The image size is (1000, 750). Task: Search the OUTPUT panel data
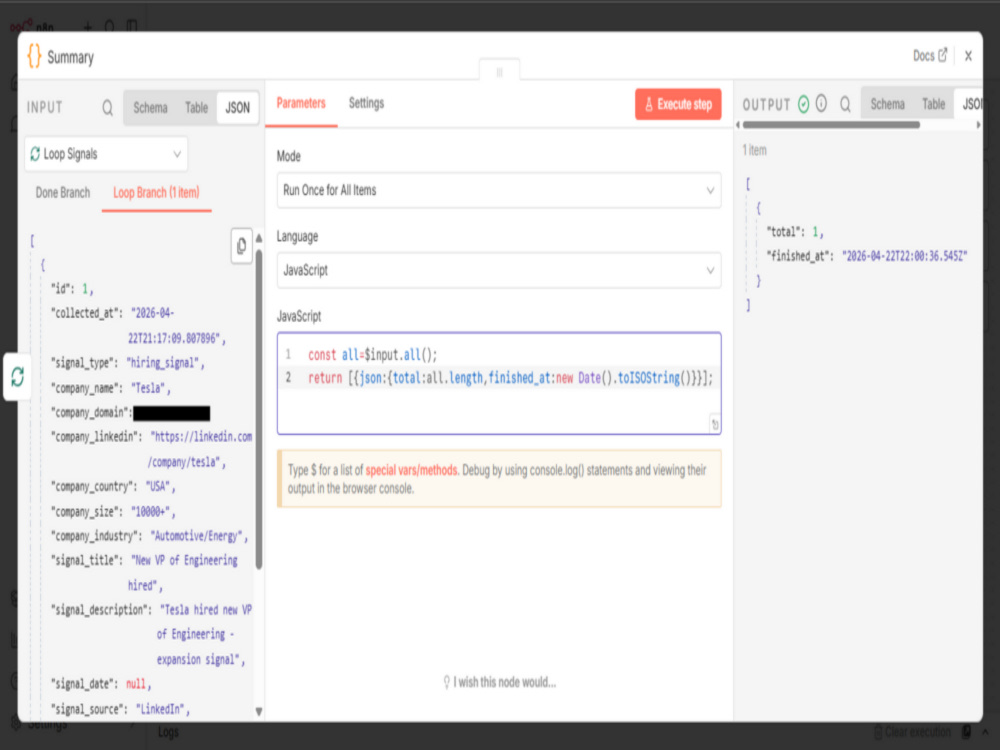pyautogui.click(x=845, y=104)
